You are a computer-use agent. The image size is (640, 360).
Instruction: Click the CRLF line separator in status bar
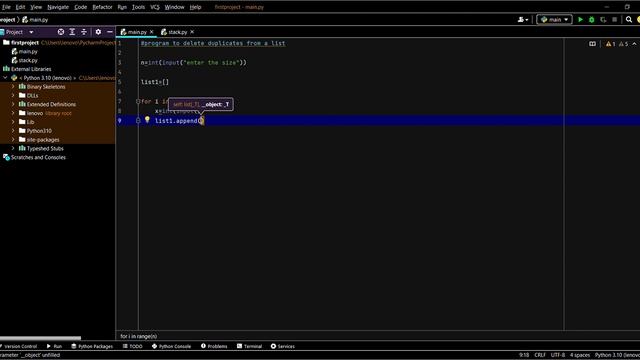point(540,355)
